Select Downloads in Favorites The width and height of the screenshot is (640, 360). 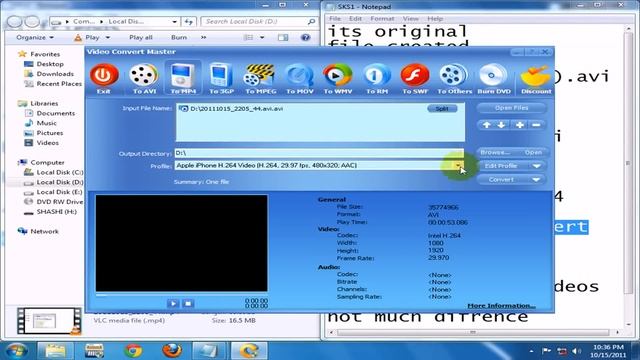55,74
